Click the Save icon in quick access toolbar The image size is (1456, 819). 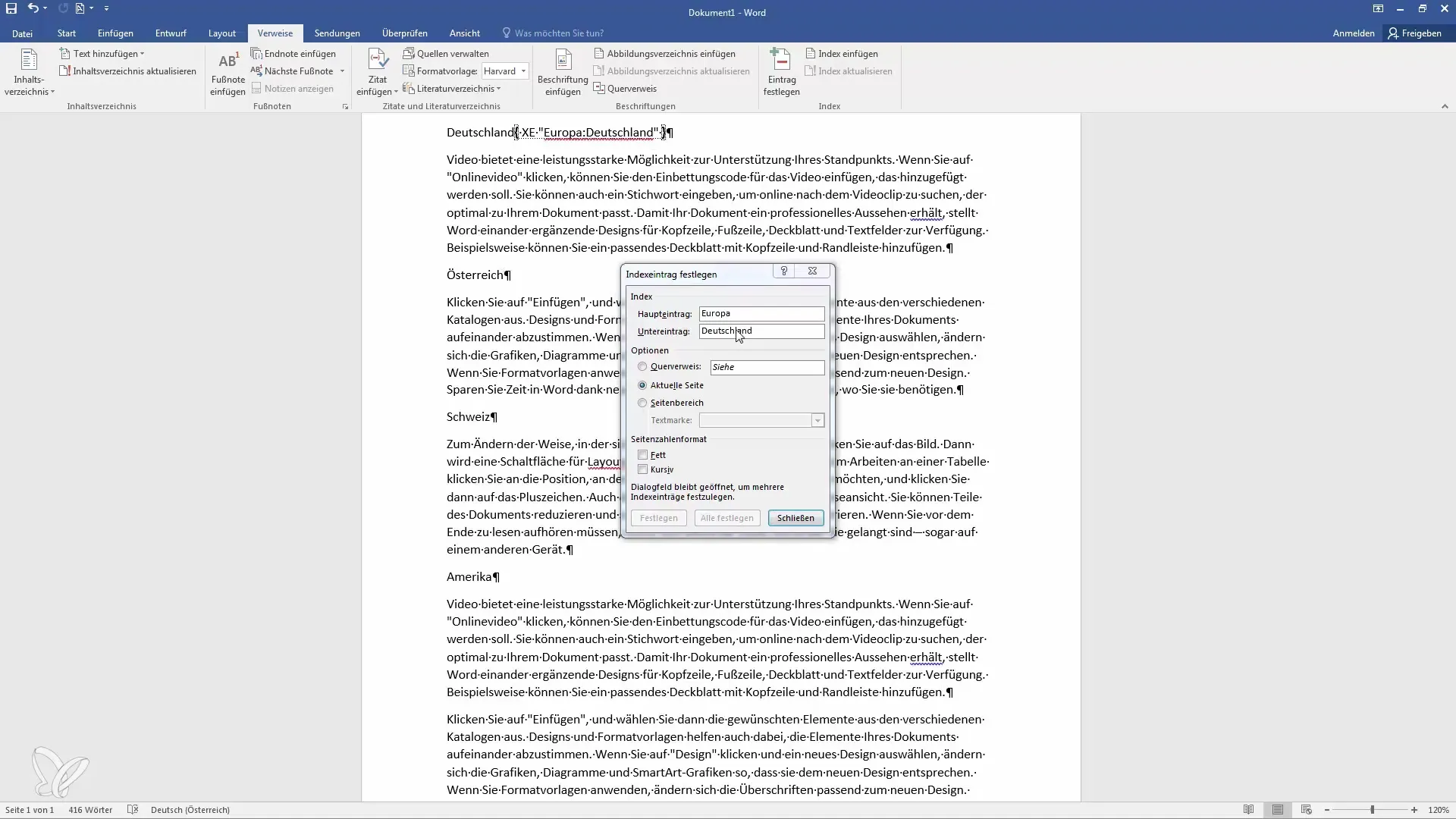pos(11,8)
